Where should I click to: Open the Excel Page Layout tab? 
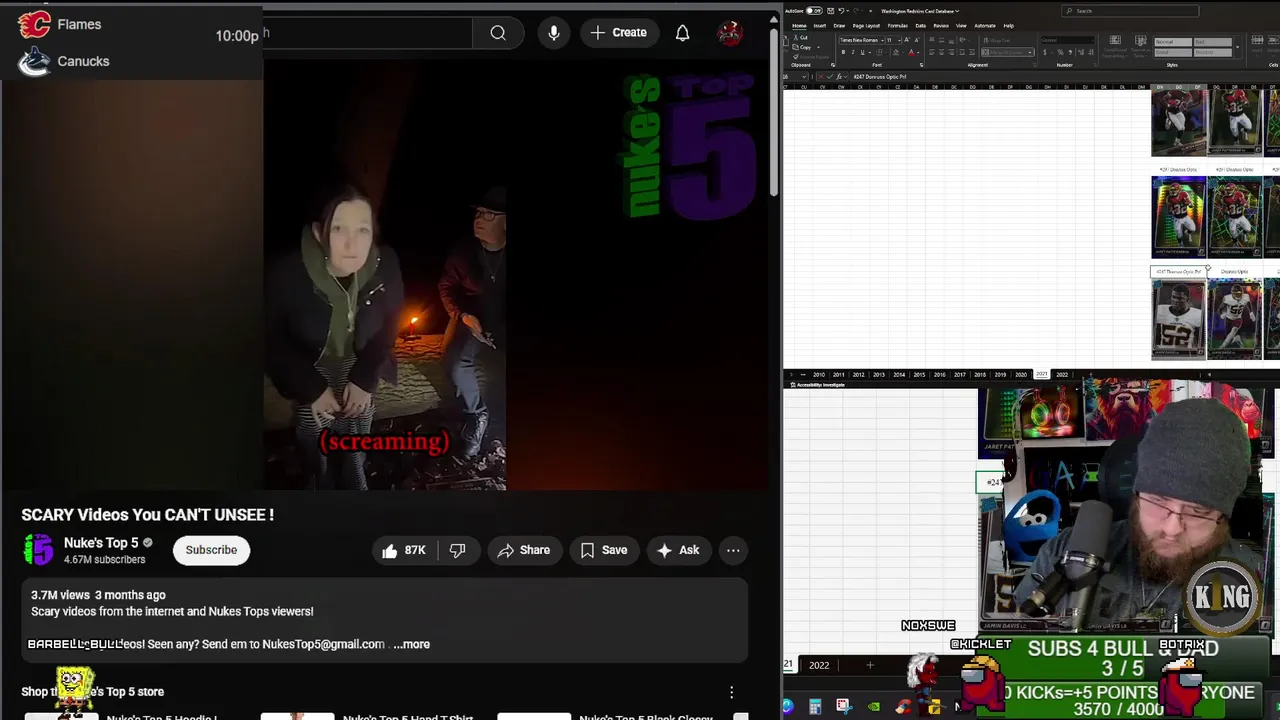pos(866,26)
